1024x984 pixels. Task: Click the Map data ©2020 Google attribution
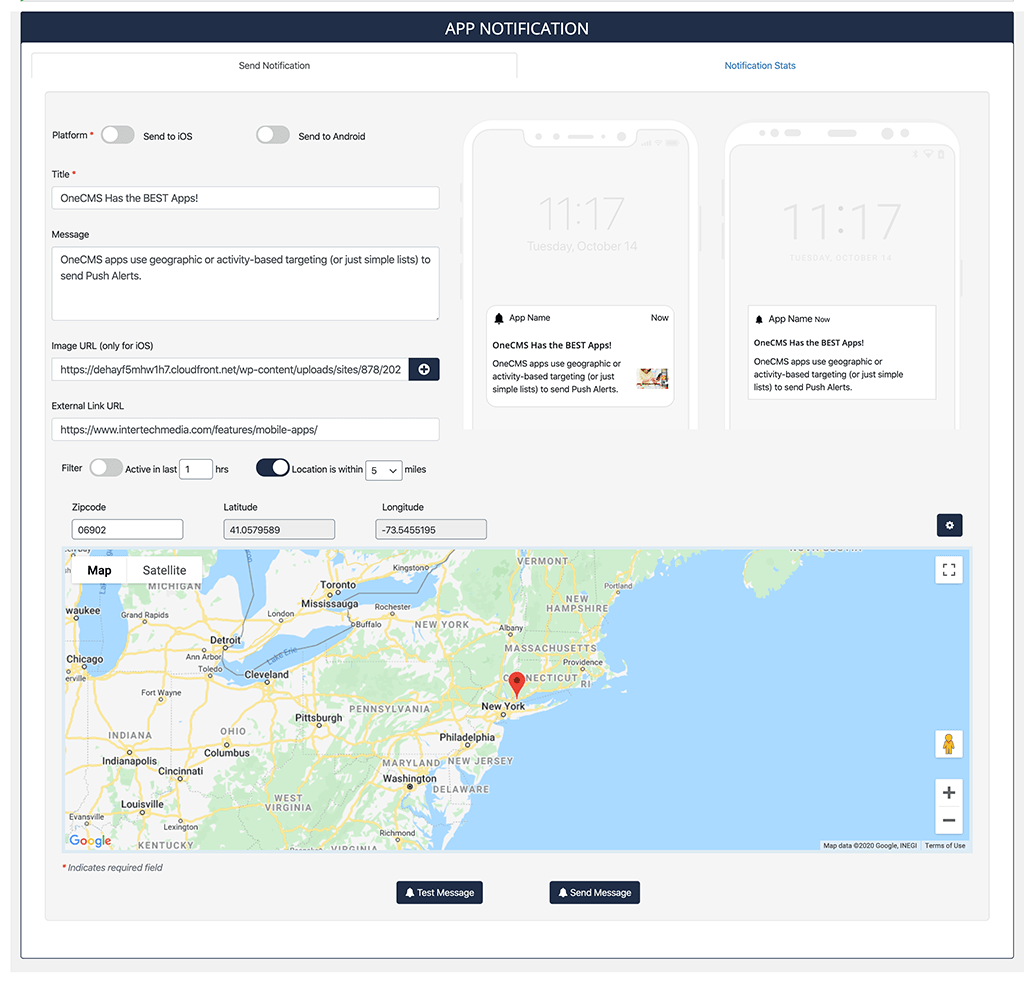click(x=870, y=846)
